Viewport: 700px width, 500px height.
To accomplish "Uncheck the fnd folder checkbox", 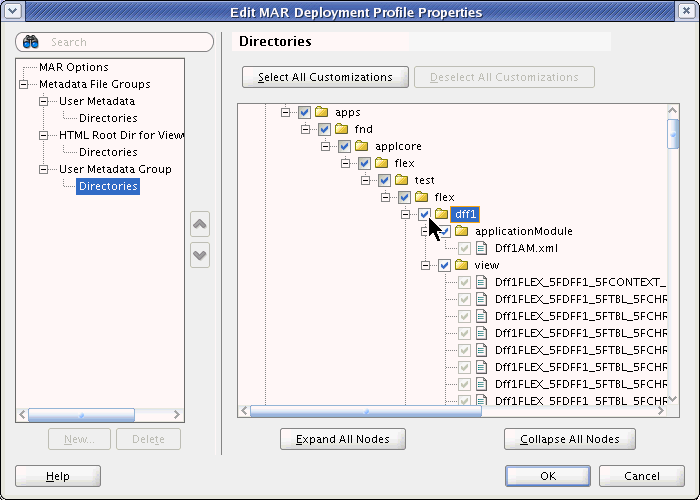I will click(324, 129).
